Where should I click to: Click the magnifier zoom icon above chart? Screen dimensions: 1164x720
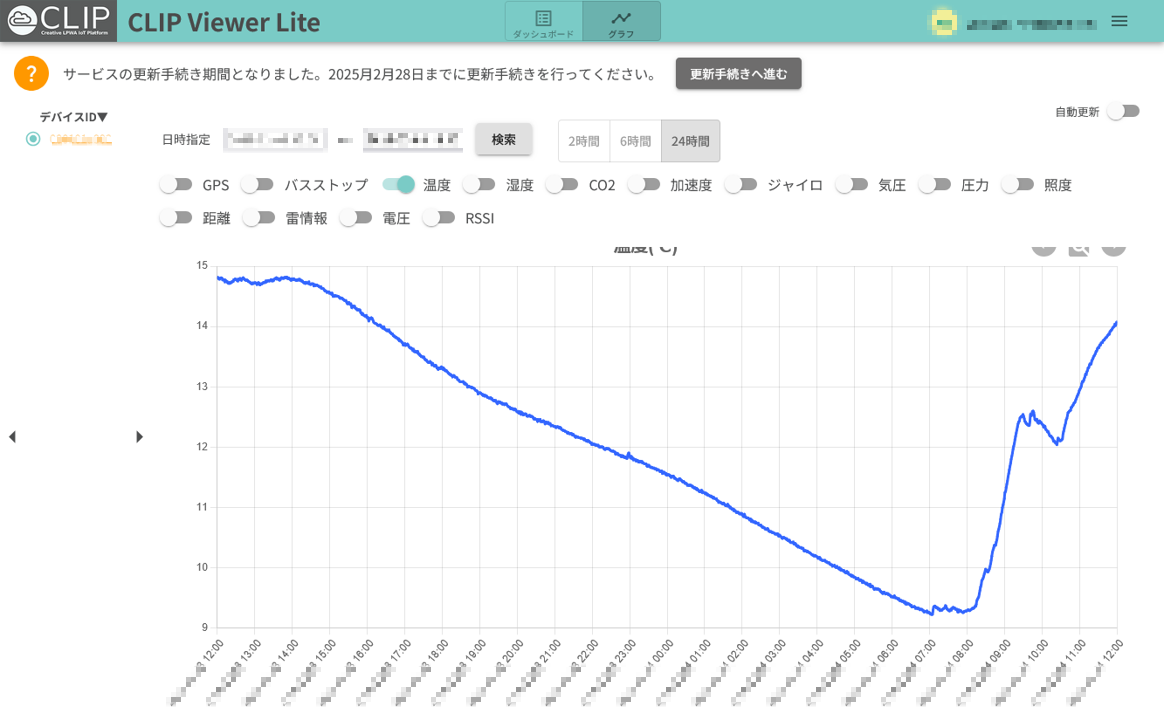tap(1078, 247)
